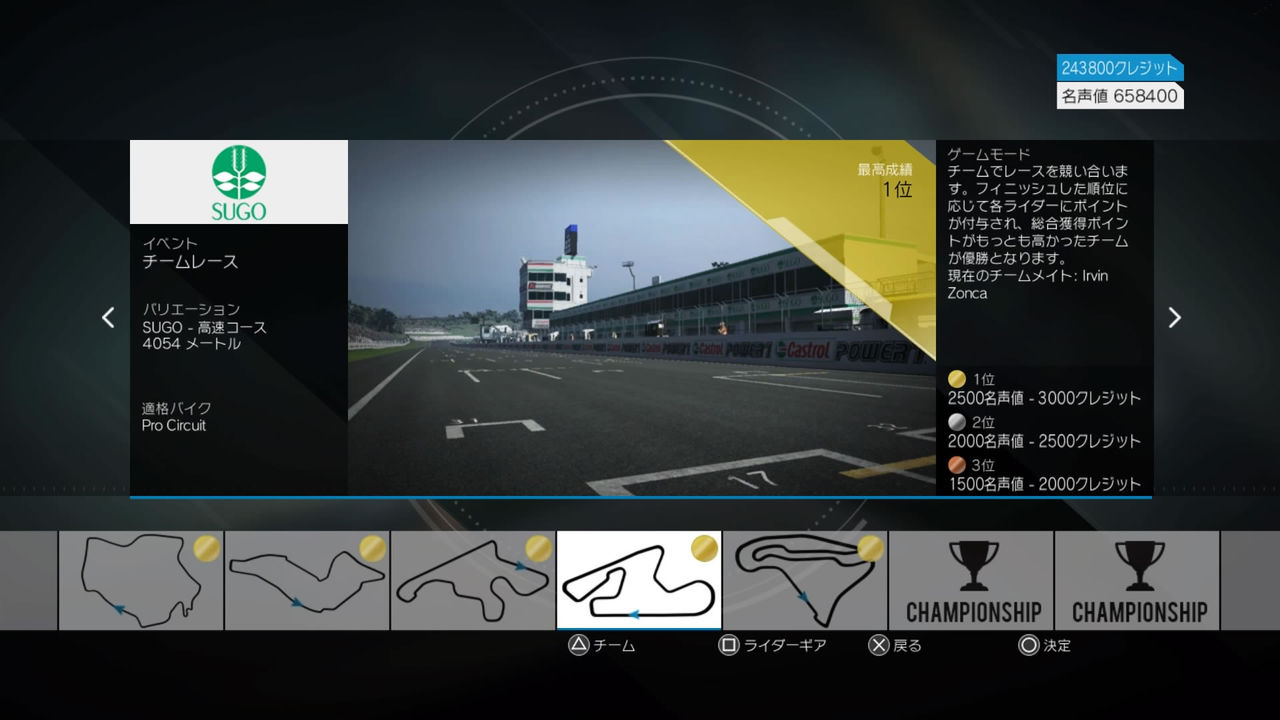Click the triangle button icon for チーム

578,645
